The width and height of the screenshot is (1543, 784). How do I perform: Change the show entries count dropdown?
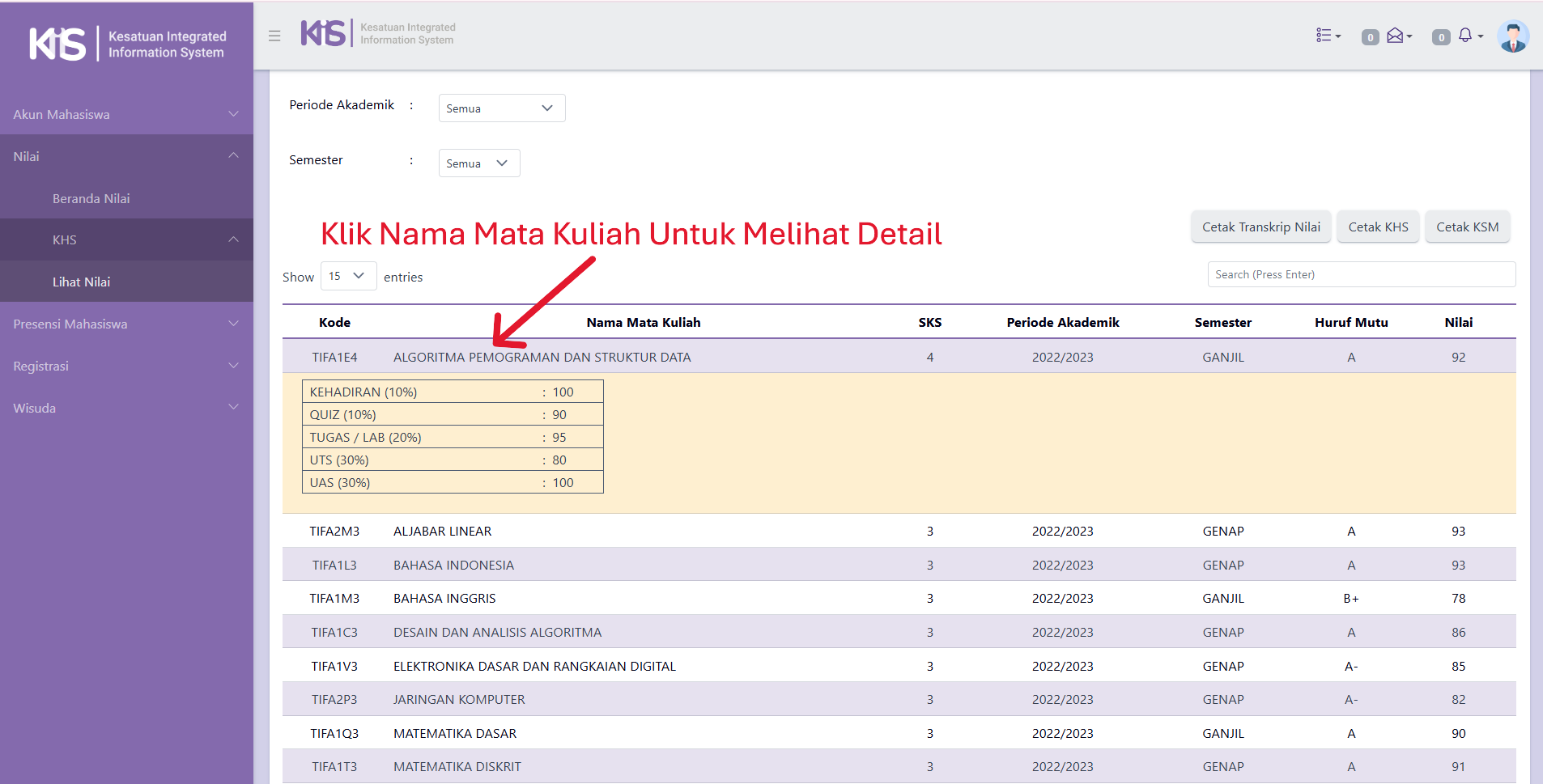(x=348, y=276)
